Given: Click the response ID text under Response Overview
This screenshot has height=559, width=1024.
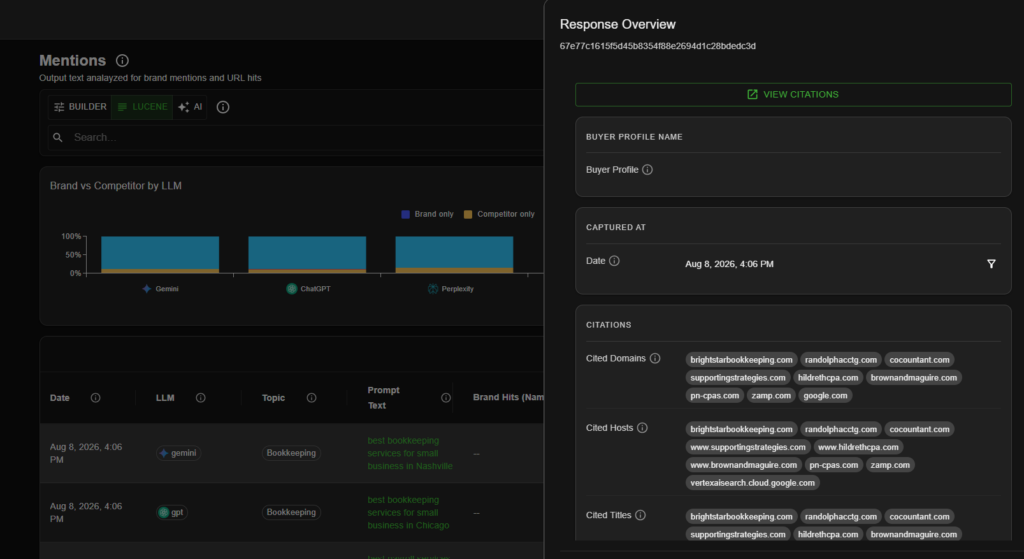Looking at the screenshot, I should pyautogui.click(x=658, y=46).
